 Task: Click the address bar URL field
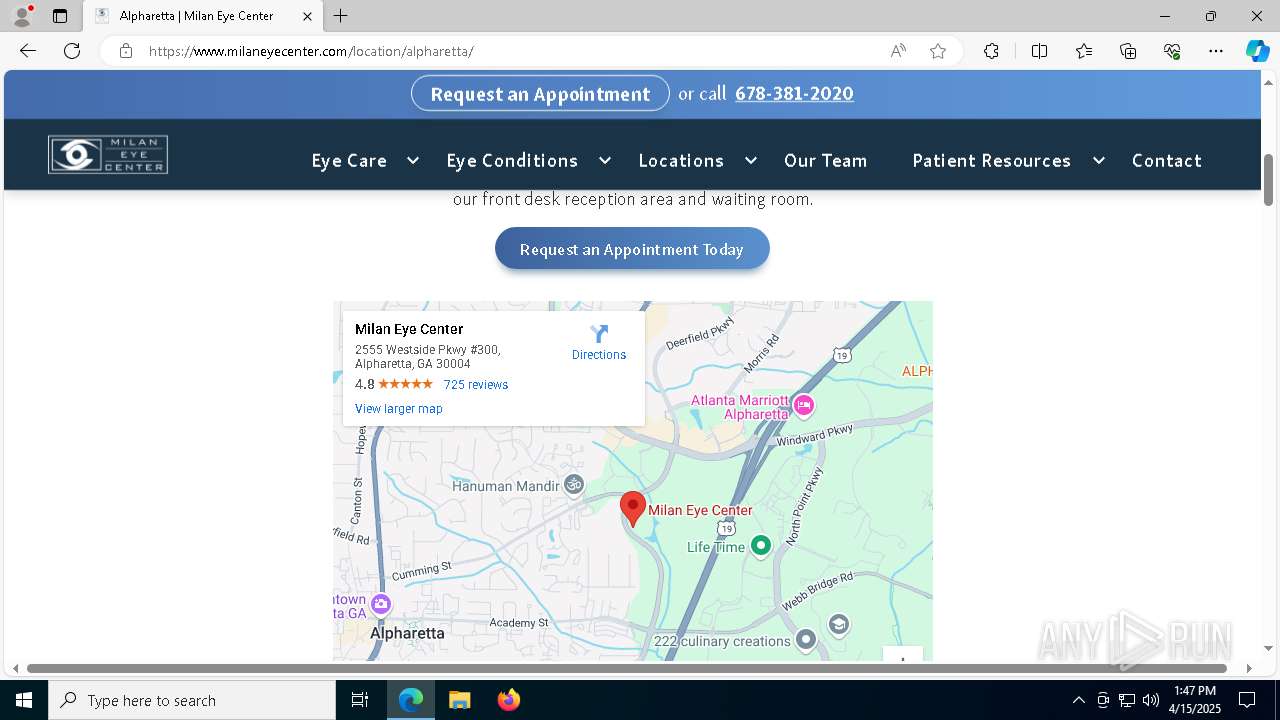[510, 51]
